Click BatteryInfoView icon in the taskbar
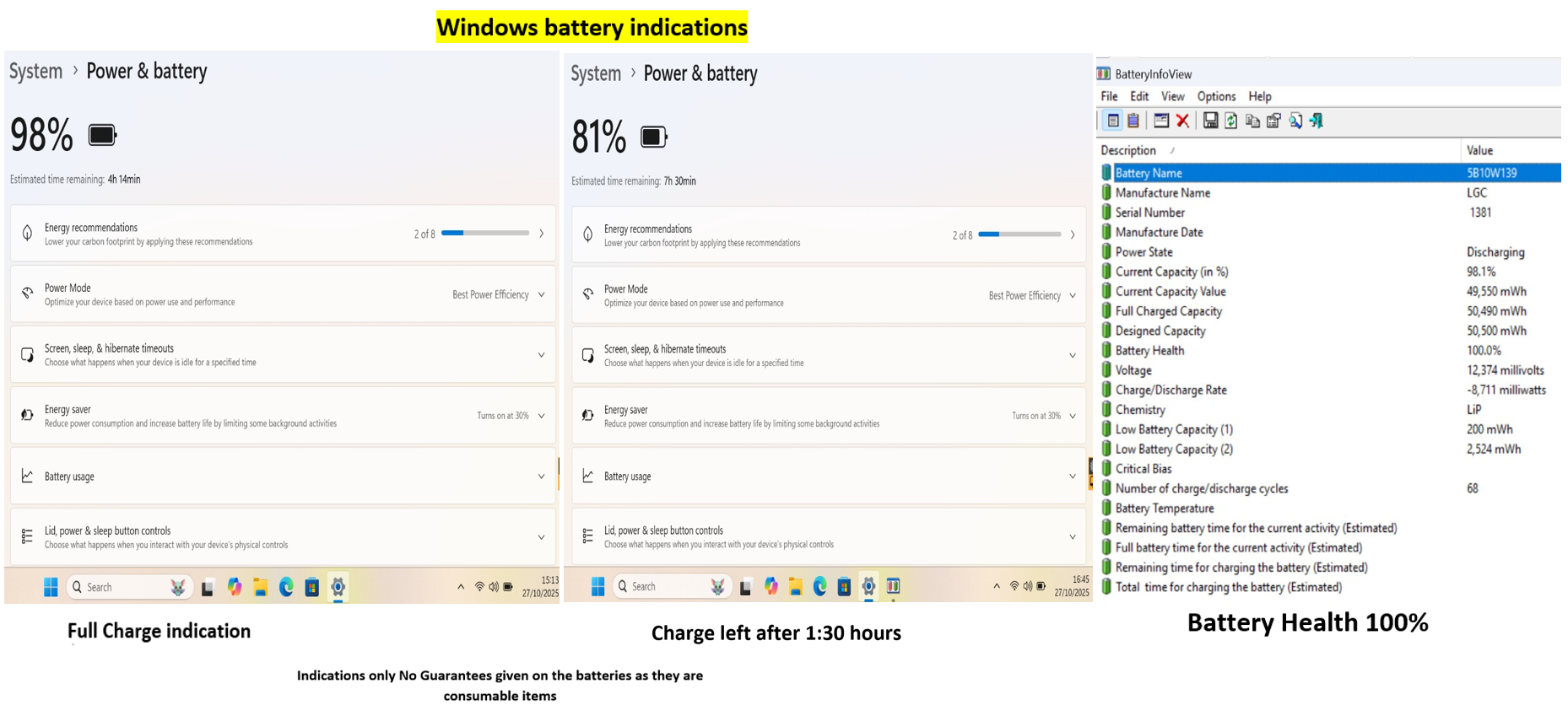Image resolution: width=1568 pixels, height=716 pixels. click(893, 586)
